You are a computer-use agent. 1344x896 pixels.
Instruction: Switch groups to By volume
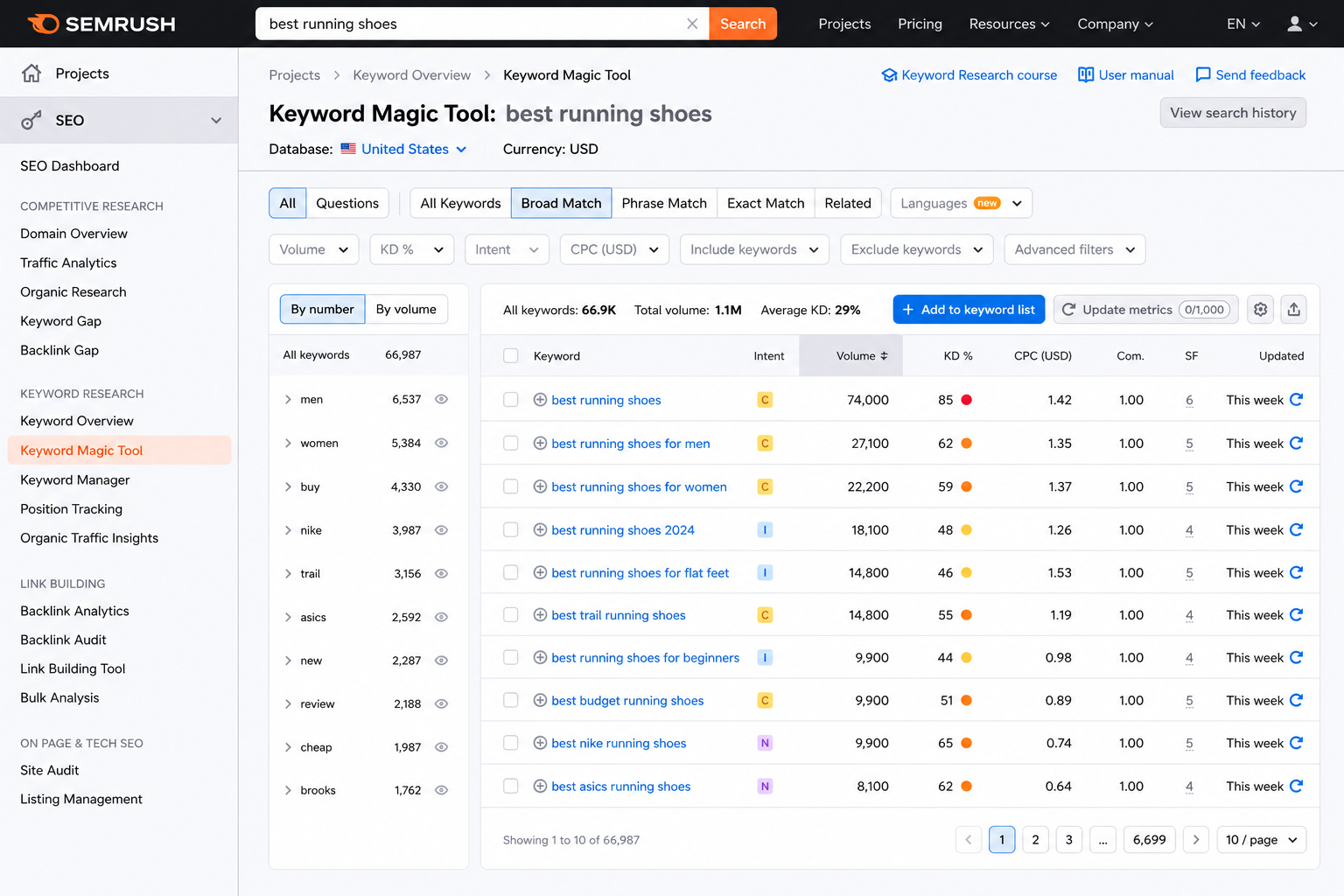(406, 309)
